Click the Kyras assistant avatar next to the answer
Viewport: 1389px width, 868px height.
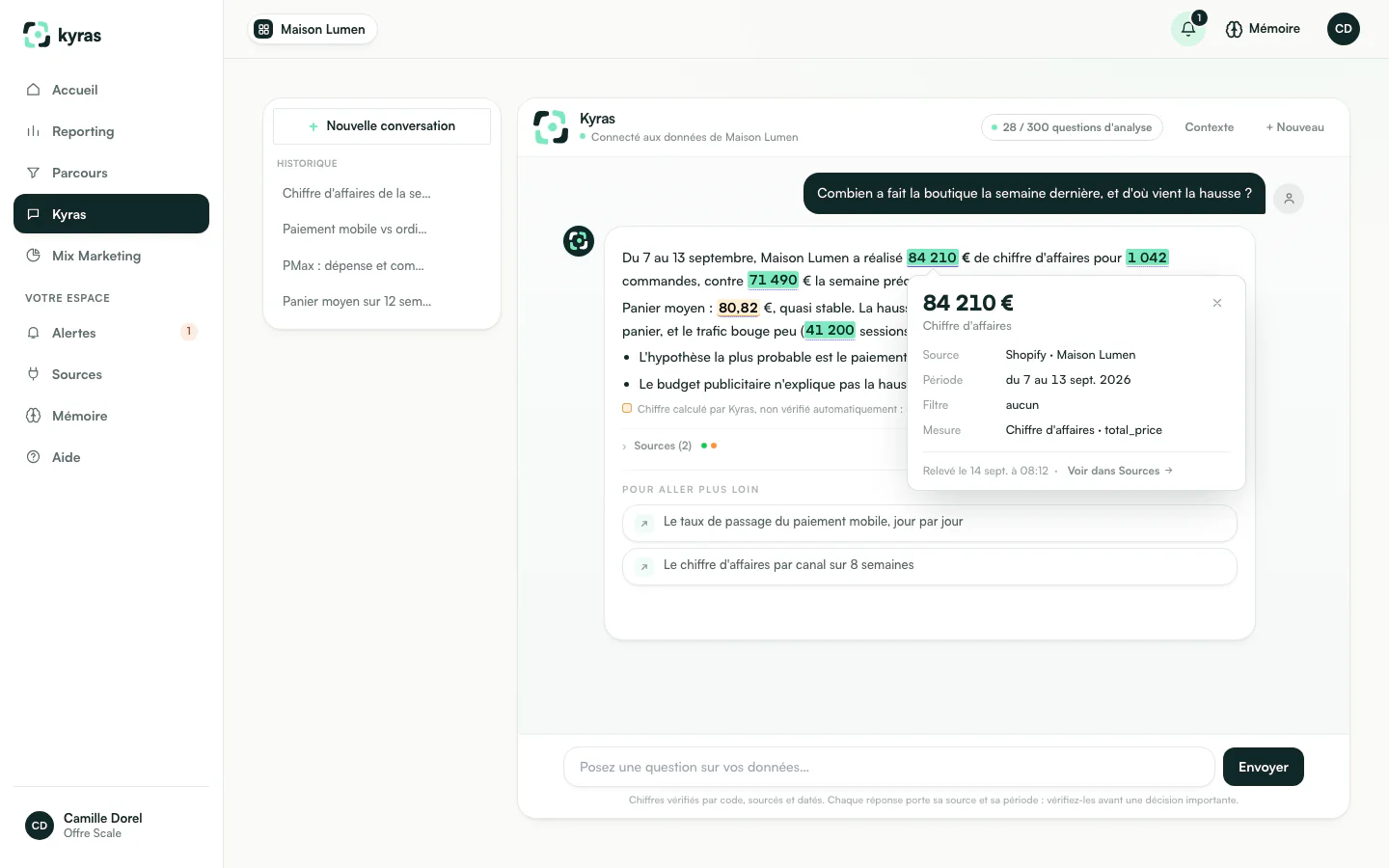[x=579, y=241]
